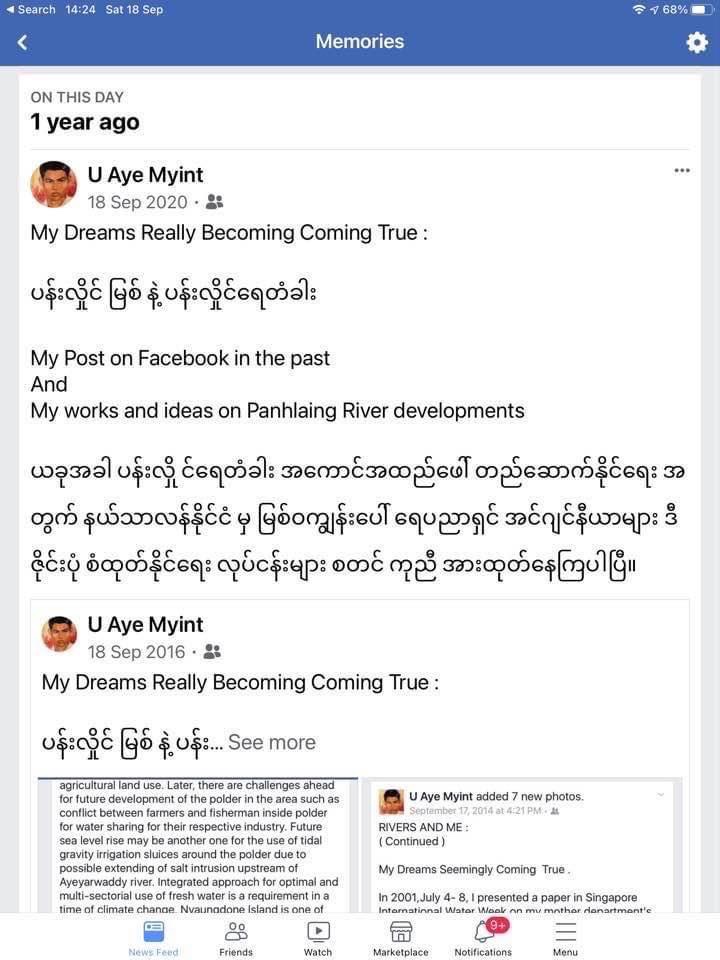
Task: Open the RIVERS AND ME post screenshot
Action: coord(521,845)
